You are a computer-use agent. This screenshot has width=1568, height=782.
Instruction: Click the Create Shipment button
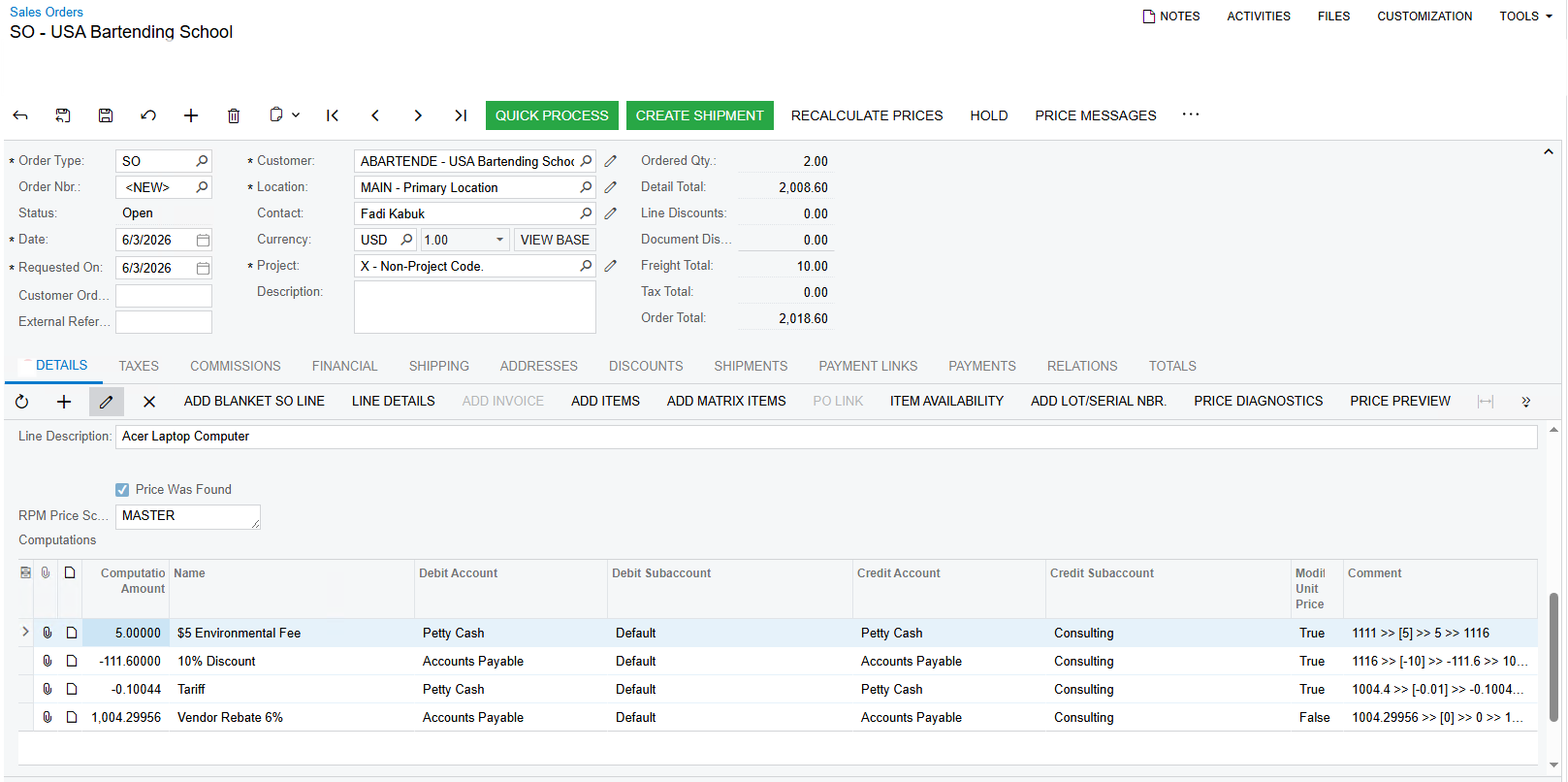(x=700, y=115)
